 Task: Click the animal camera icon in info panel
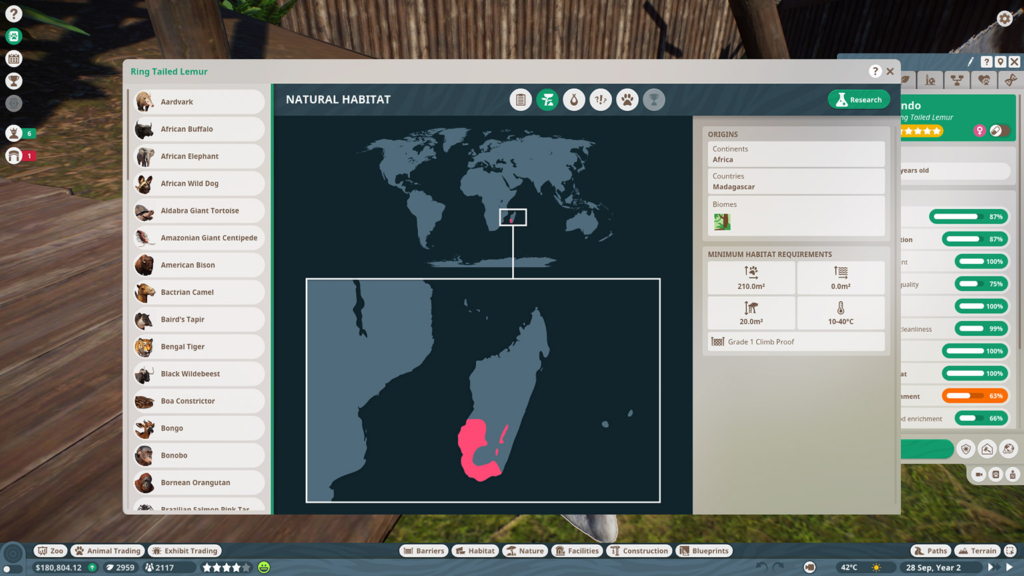(x=978, y=474)
